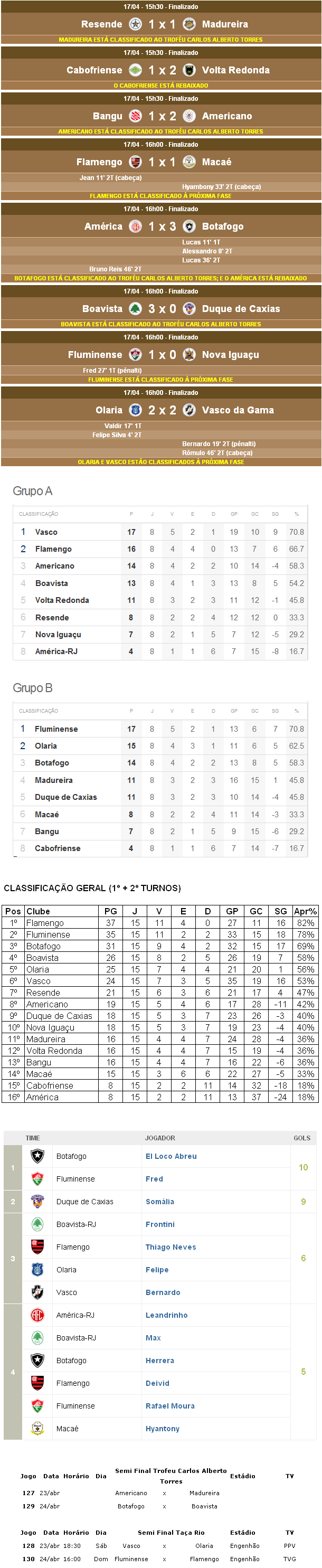The height and width of the screenshot is (1568, 322).
Task: Open the Frontini player link
Action: [x=159, y=1224]
